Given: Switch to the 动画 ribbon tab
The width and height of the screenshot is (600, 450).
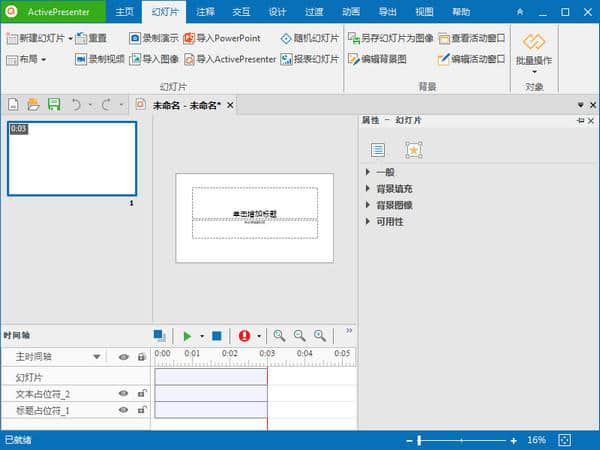Looking at the screenshot, I should 350,12.
